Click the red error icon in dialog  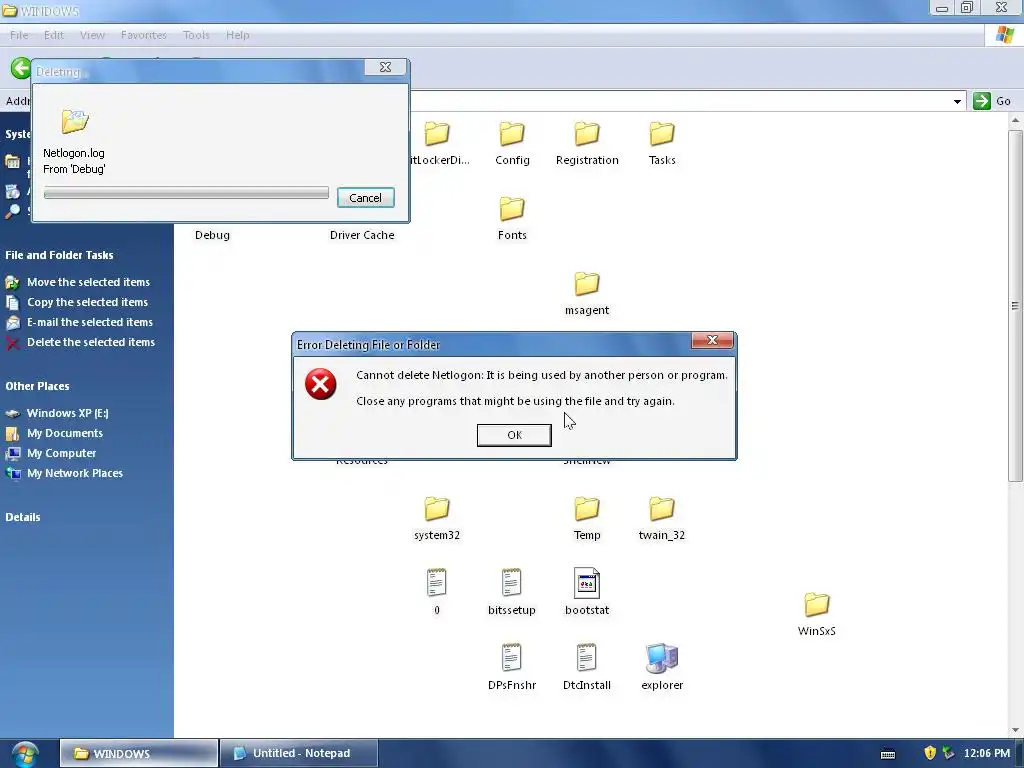pos(321,384)
